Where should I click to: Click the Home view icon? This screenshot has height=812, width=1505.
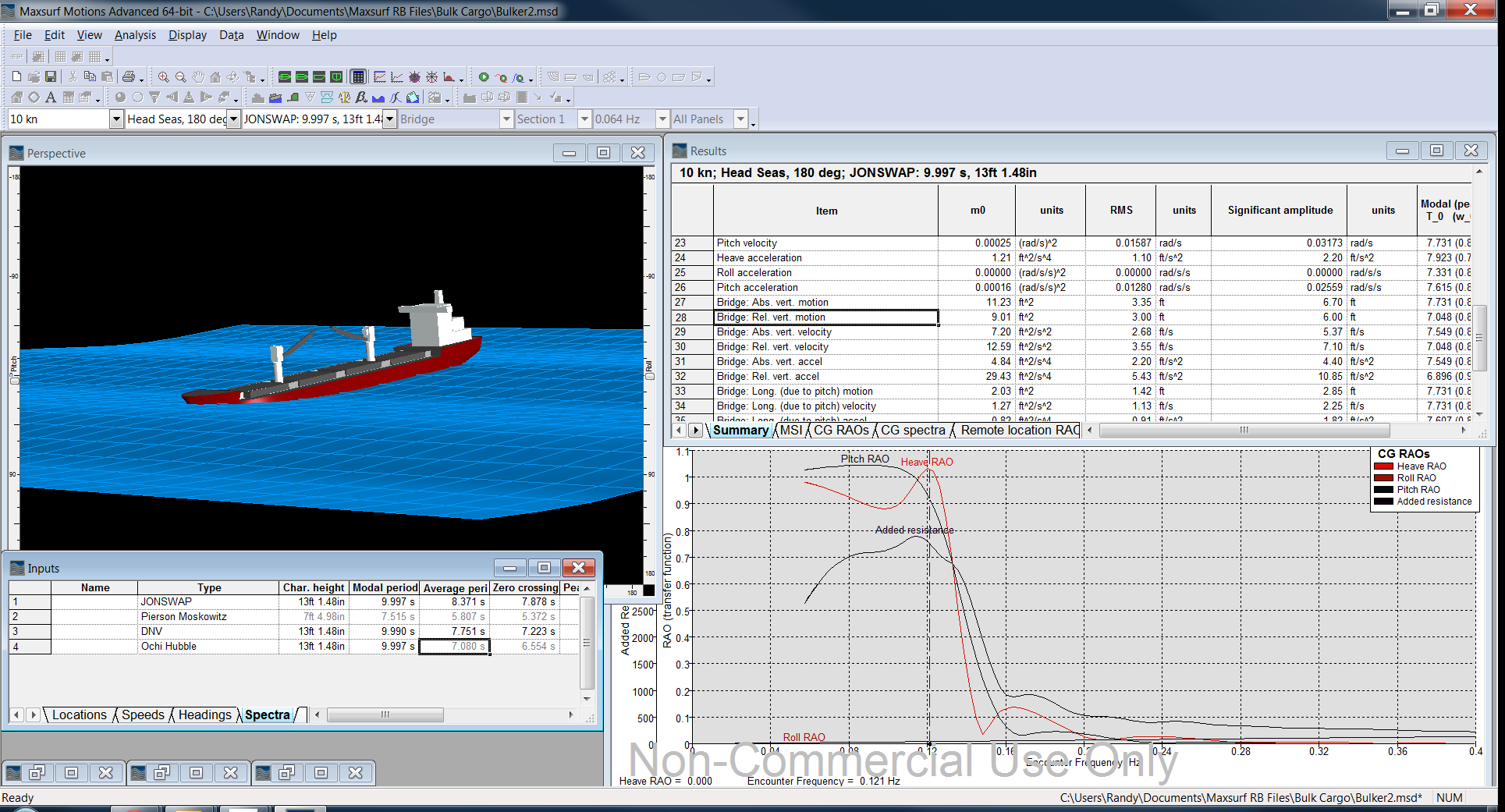(215, 76)
